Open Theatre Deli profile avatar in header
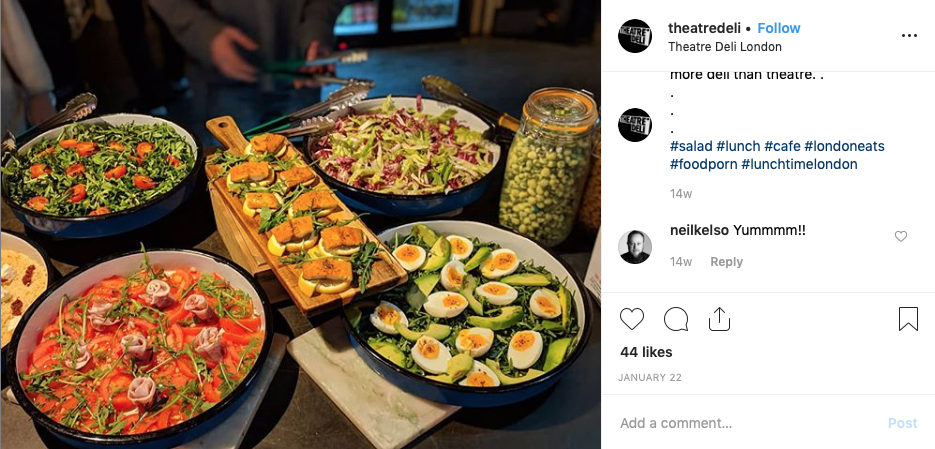Image resolution: width=935 pixels, height=449 pixels. click(634, 36)
